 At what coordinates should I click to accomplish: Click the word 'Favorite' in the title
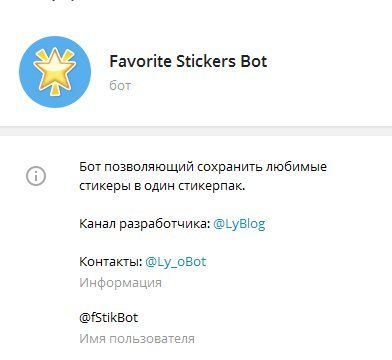pyautogui.click(x=141, y=62)
